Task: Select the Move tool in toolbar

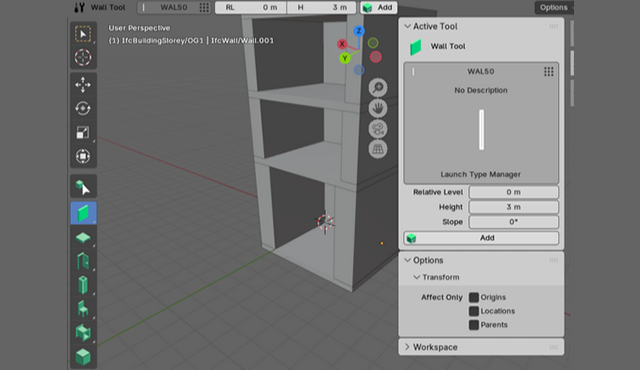Action: point(83,85)
